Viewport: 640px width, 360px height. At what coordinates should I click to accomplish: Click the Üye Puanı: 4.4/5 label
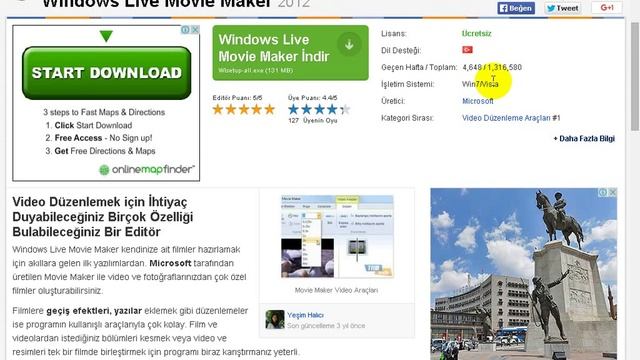[313, 98]
